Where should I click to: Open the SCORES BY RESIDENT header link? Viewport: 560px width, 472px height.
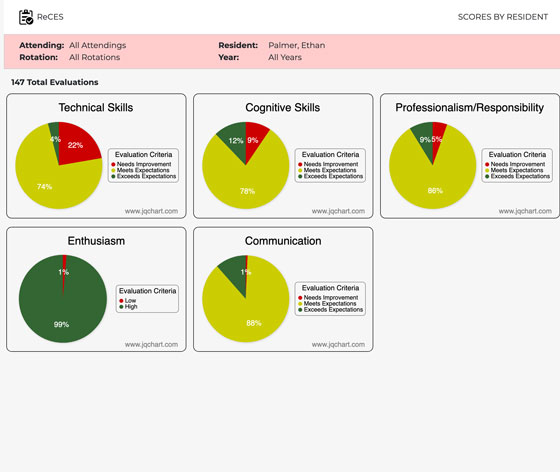(502, 17)
